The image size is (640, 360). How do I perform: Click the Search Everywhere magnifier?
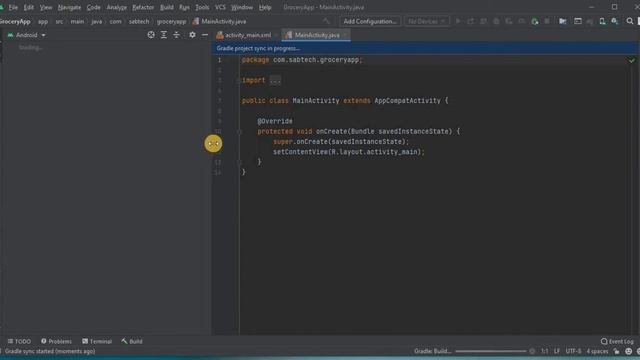630,21
